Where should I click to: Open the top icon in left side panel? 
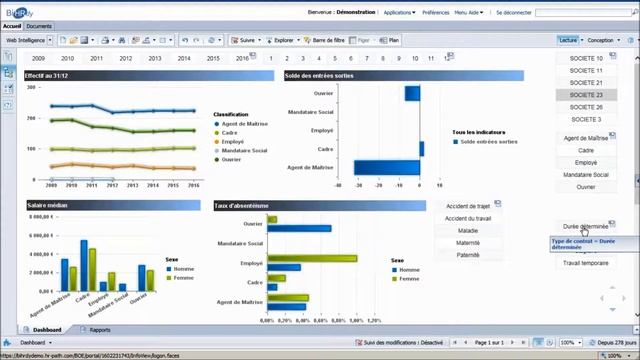click(8, 56)
